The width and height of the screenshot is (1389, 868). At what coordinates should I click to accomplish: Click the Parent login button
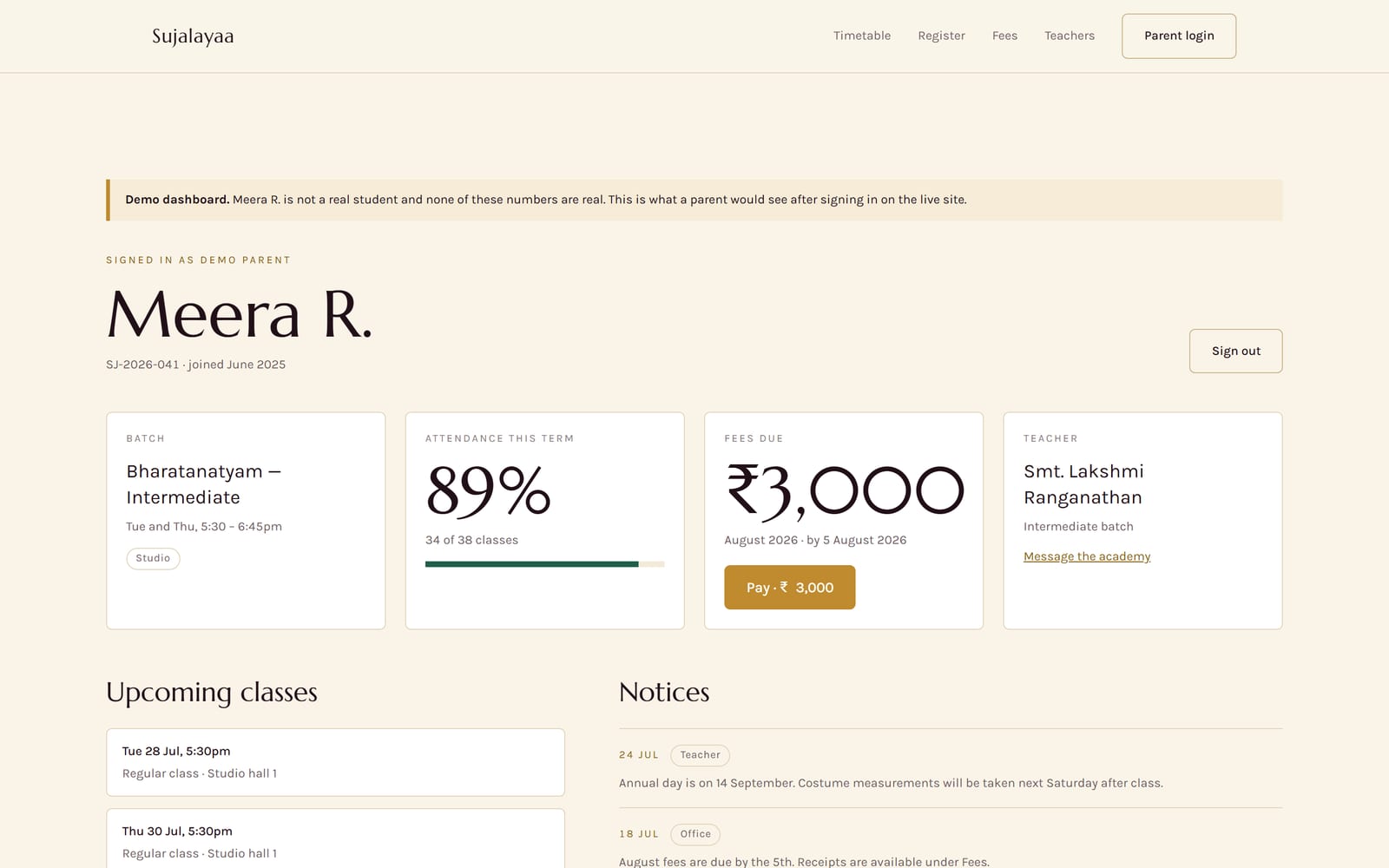coord(1179,36)
